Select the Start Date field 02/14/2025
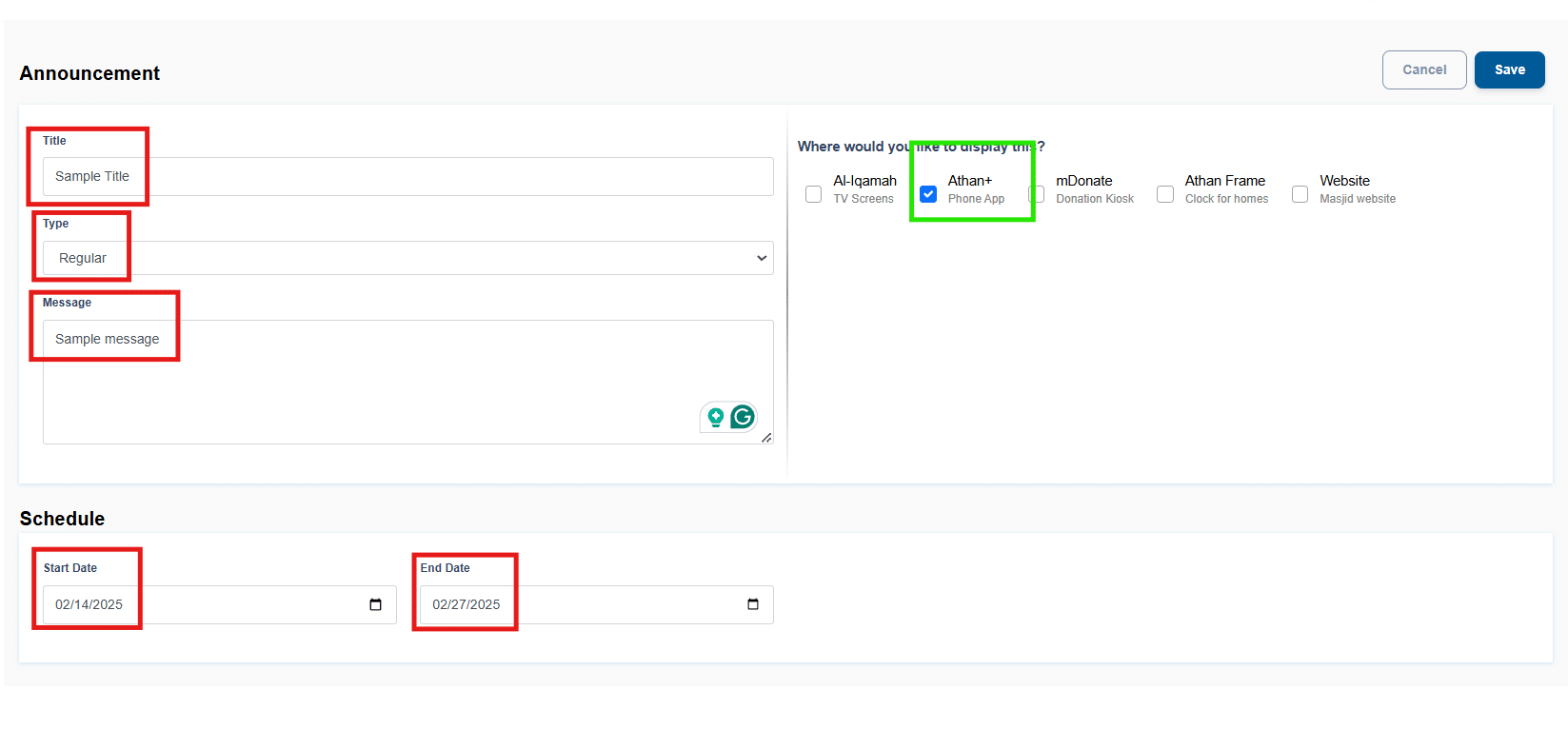1568x729 pixels. coord(219,604)
